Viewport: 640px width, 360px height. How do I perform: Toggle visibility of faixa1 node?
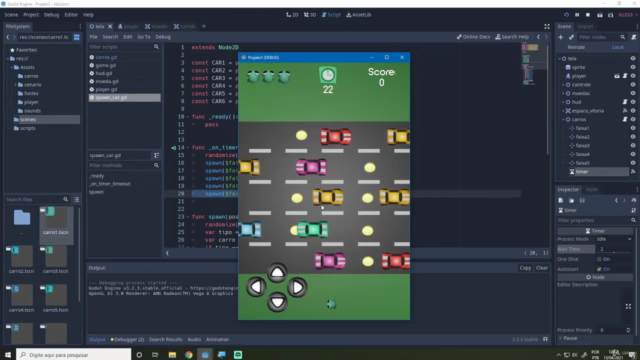633,128
